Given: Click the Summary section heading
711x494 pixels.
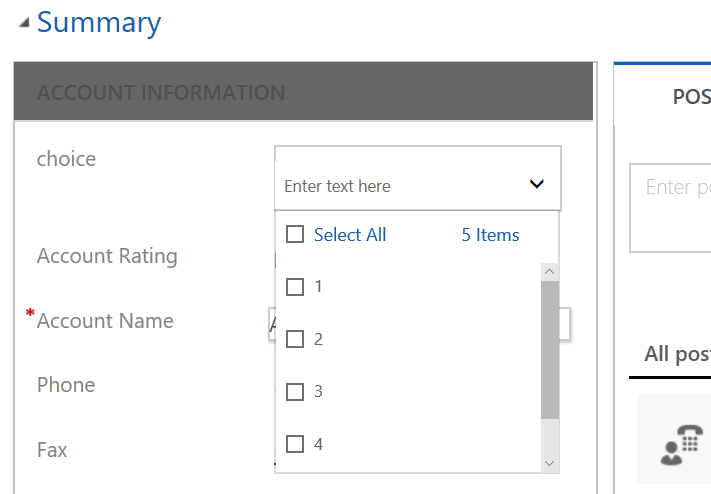Looking at the screenshot, I should (98, 23).
